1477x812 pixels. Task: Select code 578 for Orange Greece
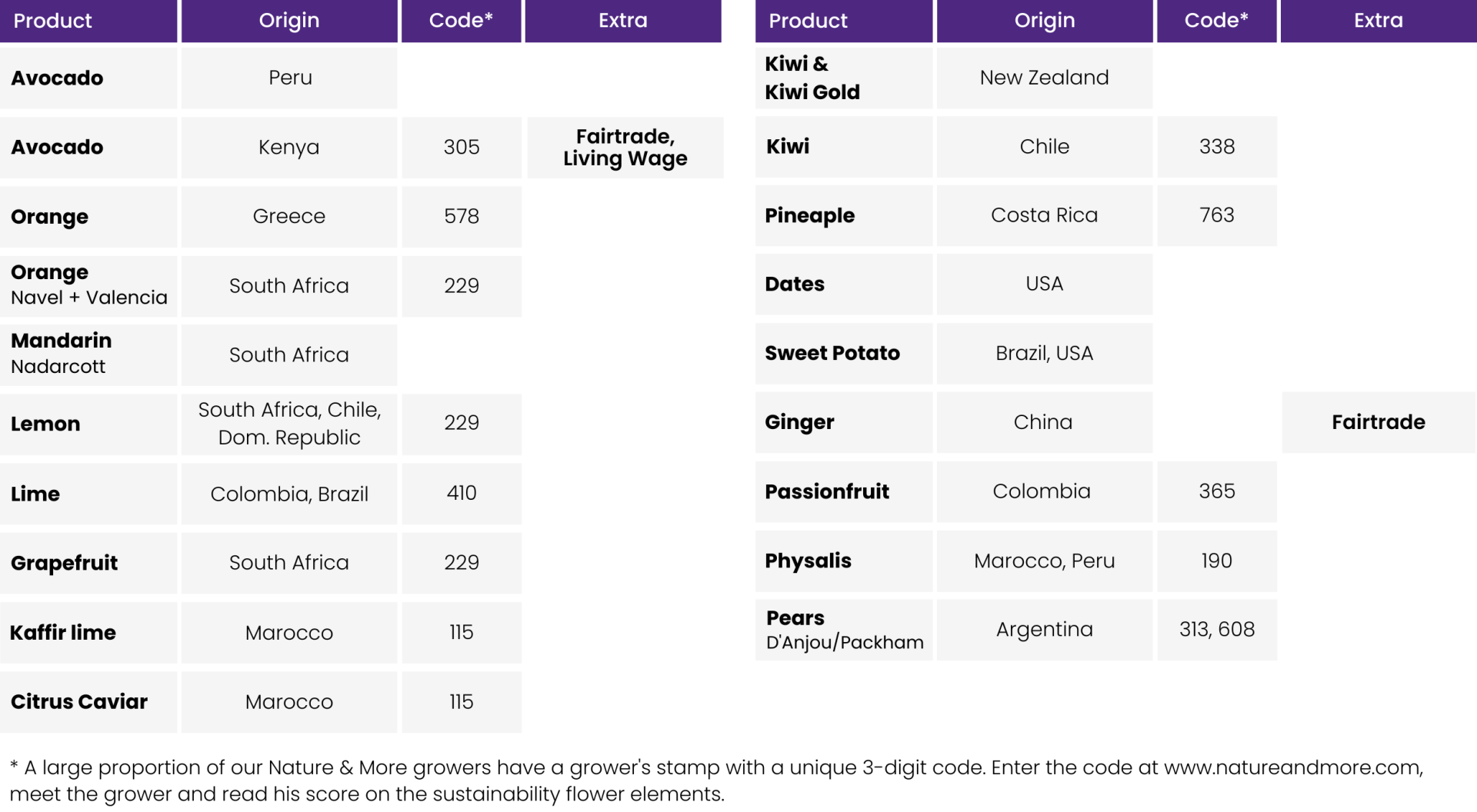[462, 216]
